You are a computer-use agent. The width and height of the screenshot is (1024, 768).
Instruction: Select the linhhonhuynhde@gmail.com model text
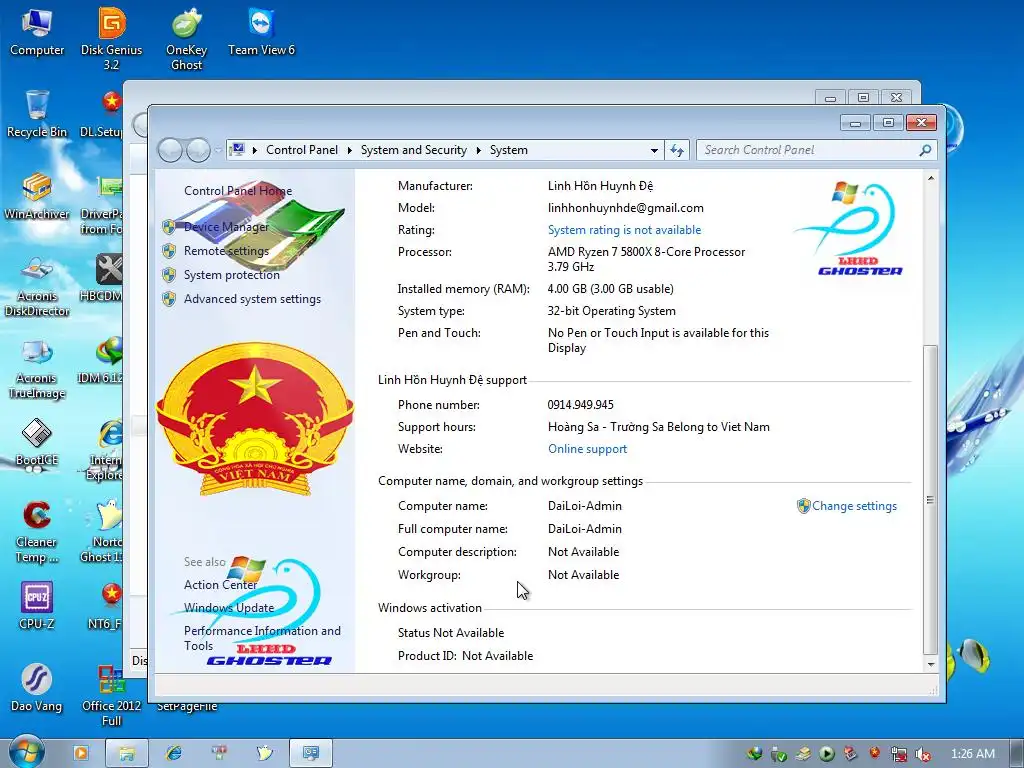click(626, 208)
